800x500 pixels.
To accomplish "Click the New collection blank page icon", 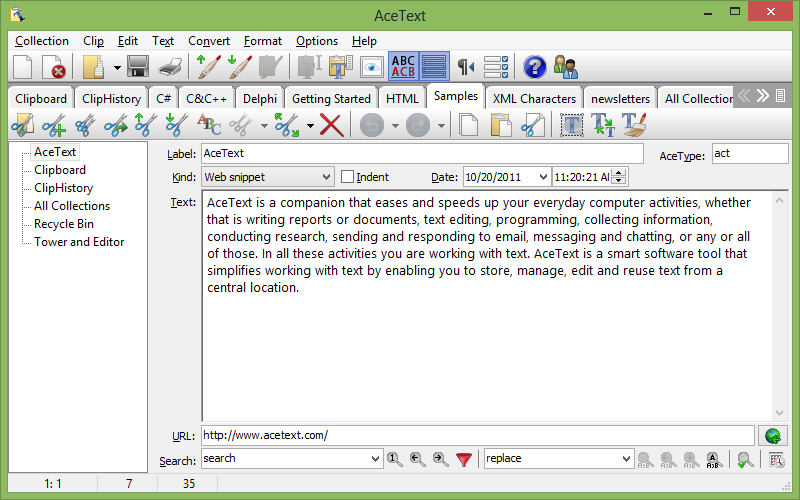I will [x=22, y=67].
